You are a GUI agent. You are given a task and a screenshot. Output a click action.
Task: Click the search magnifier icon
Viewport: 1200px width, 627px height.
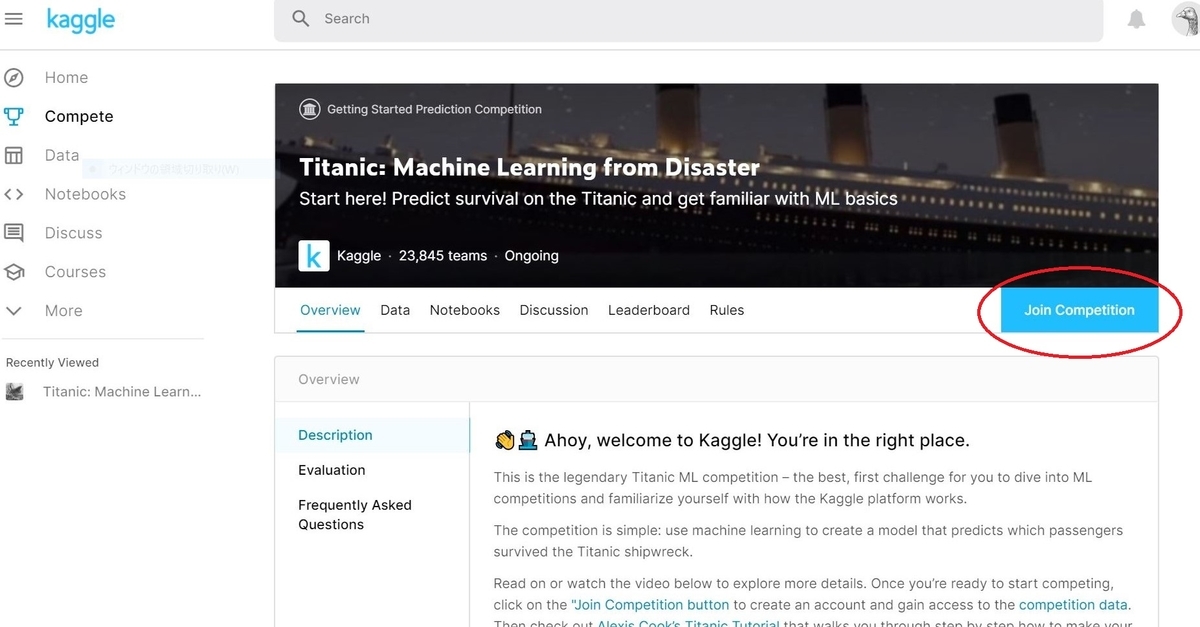(x=300, y=18)
